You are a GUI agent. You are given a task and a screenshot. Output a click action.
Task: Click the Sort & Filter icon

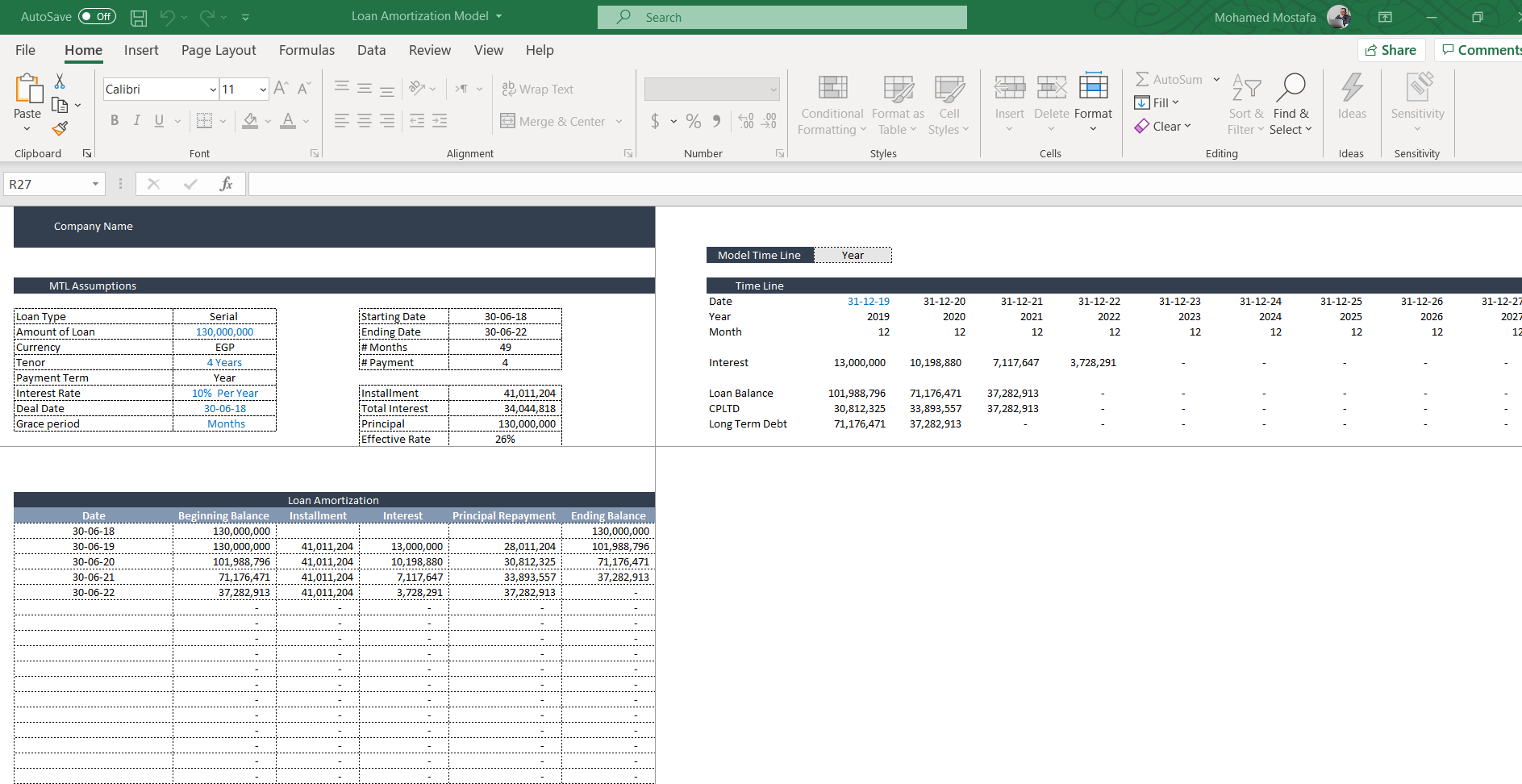(x=1246, y=88)
